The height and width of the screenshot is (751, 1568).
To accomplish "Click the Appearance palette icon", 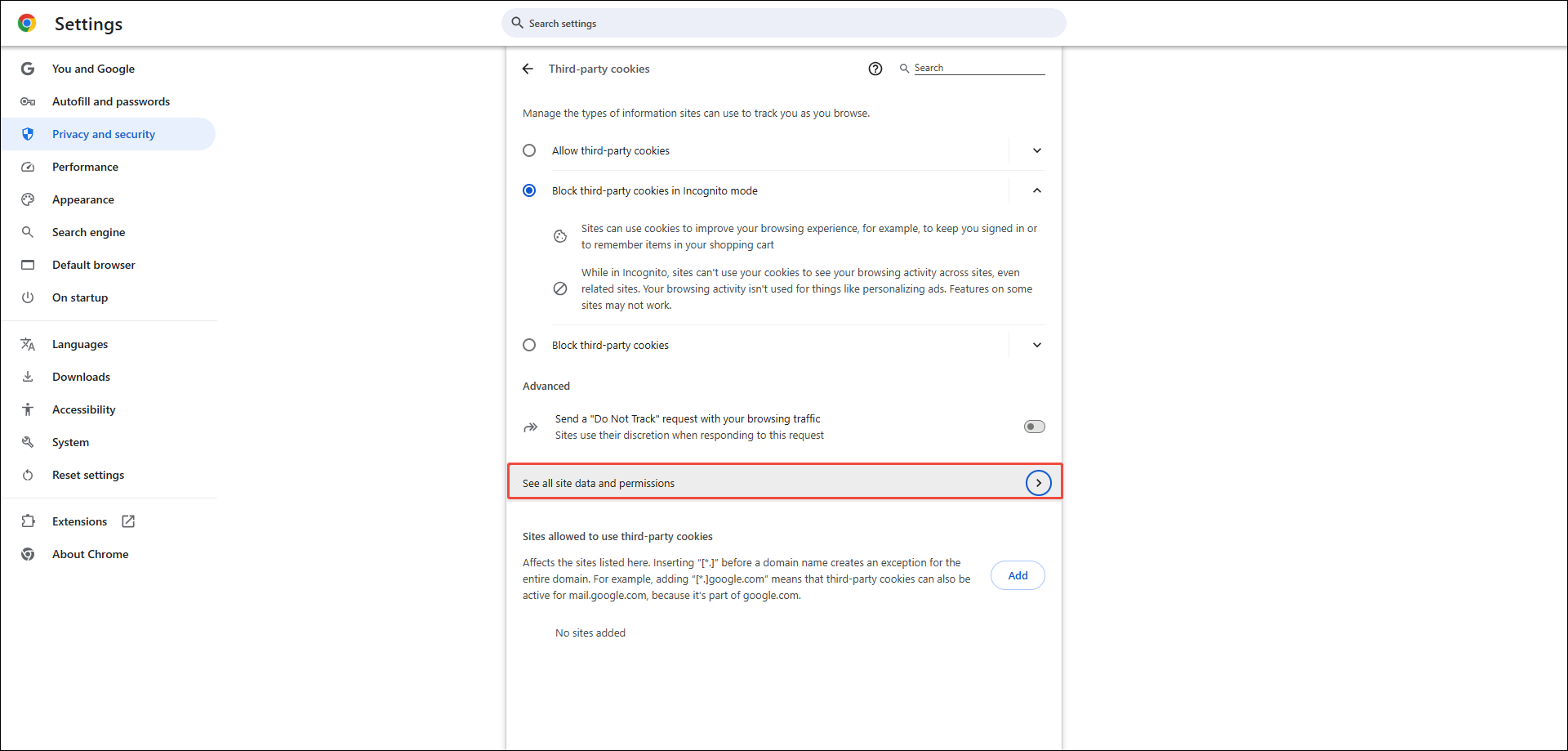I will coord(28,199).
